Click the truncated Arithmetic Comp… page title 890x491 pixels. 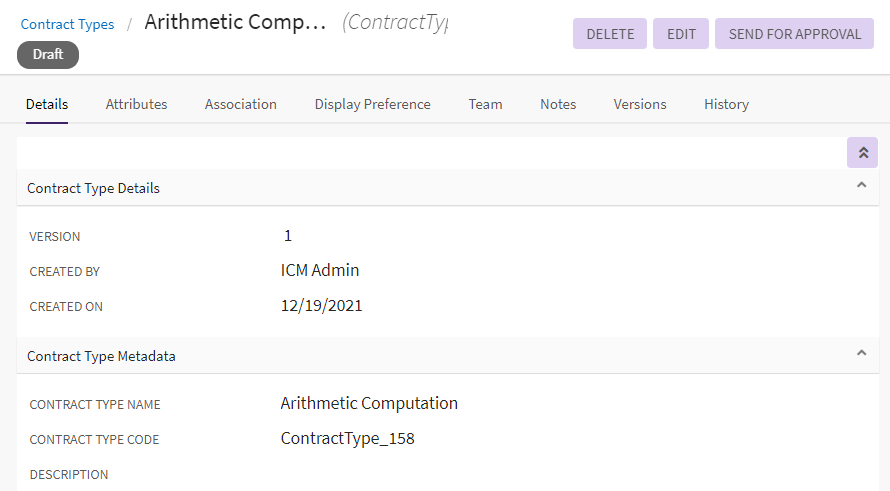[235, 23]
